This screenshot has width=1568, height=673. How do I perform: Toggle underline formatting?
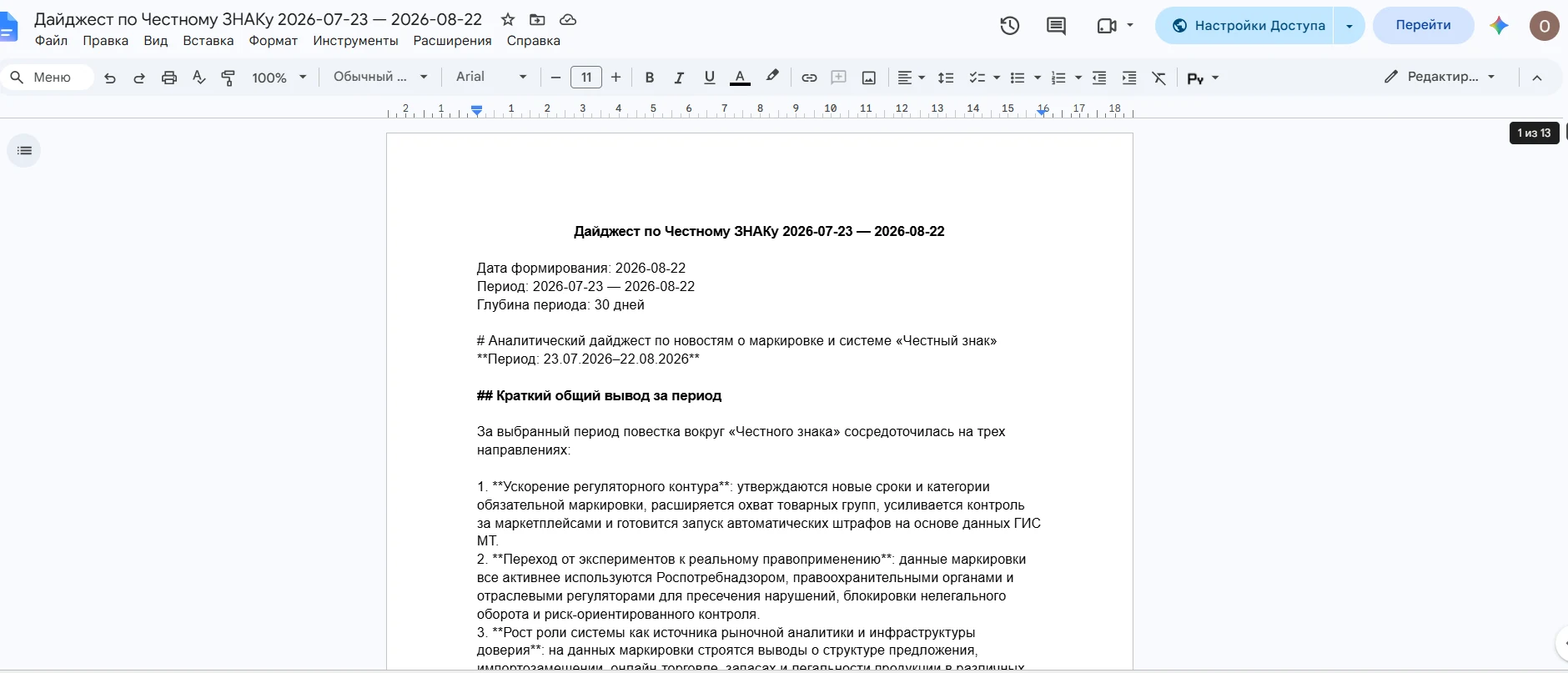710,78
